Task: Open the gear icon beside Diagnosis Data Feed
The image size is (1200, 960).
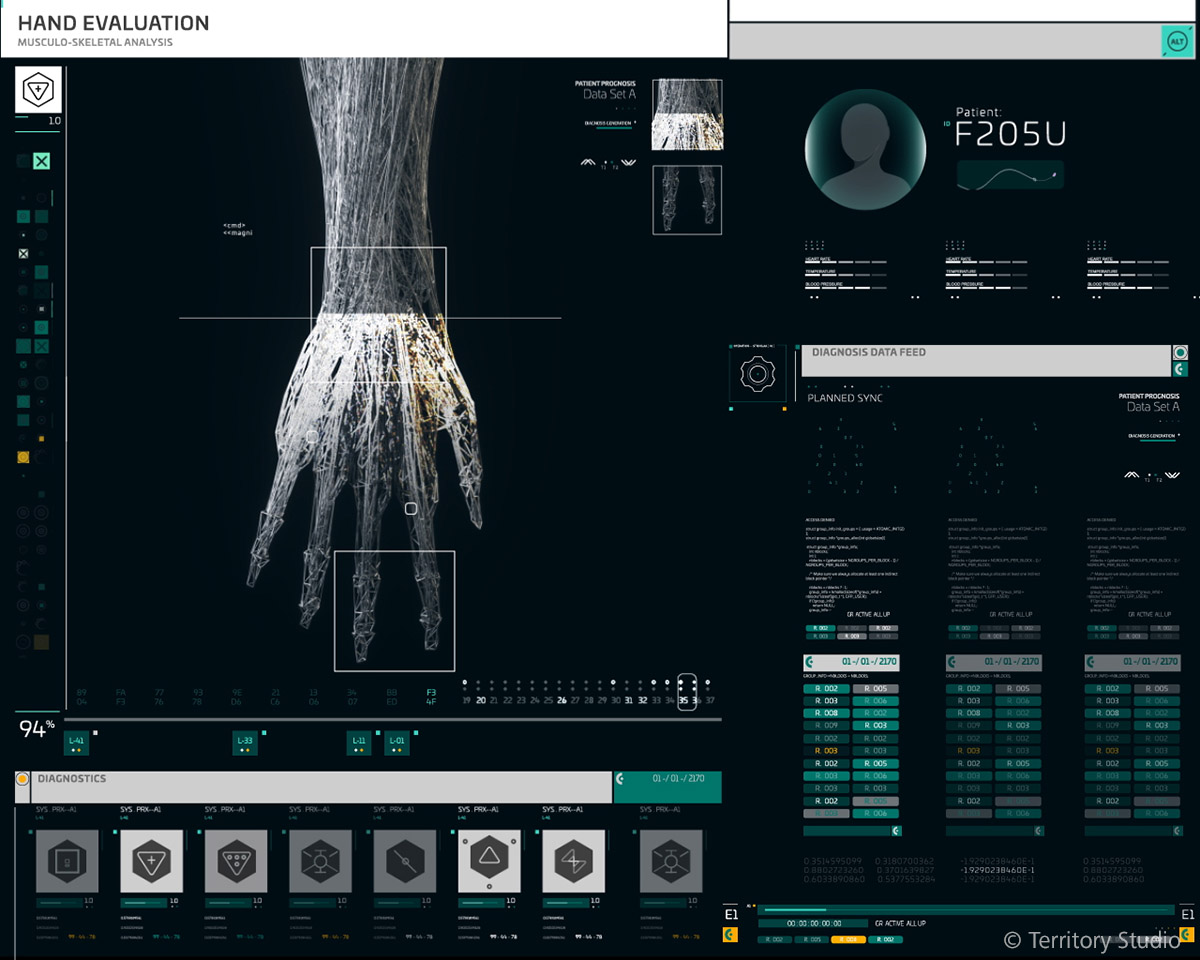Action: (757, 374)
